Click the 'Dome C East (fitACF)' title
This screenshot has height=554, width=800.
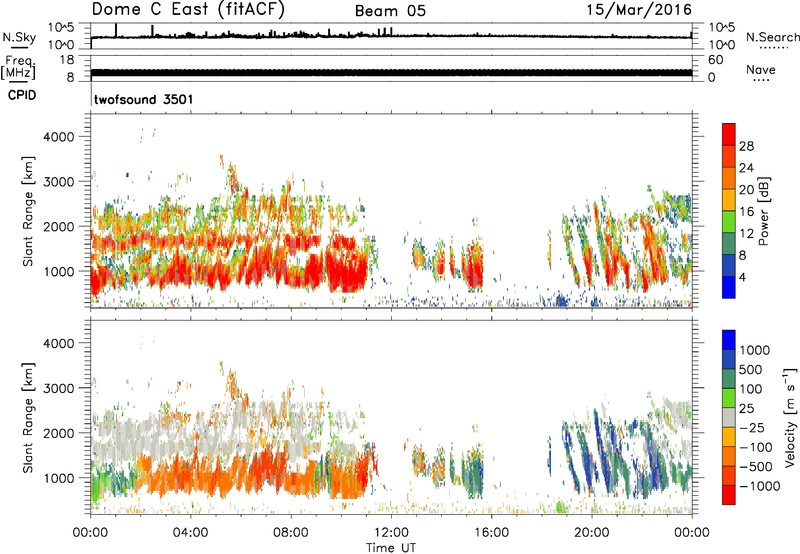[x=188, y=9]
